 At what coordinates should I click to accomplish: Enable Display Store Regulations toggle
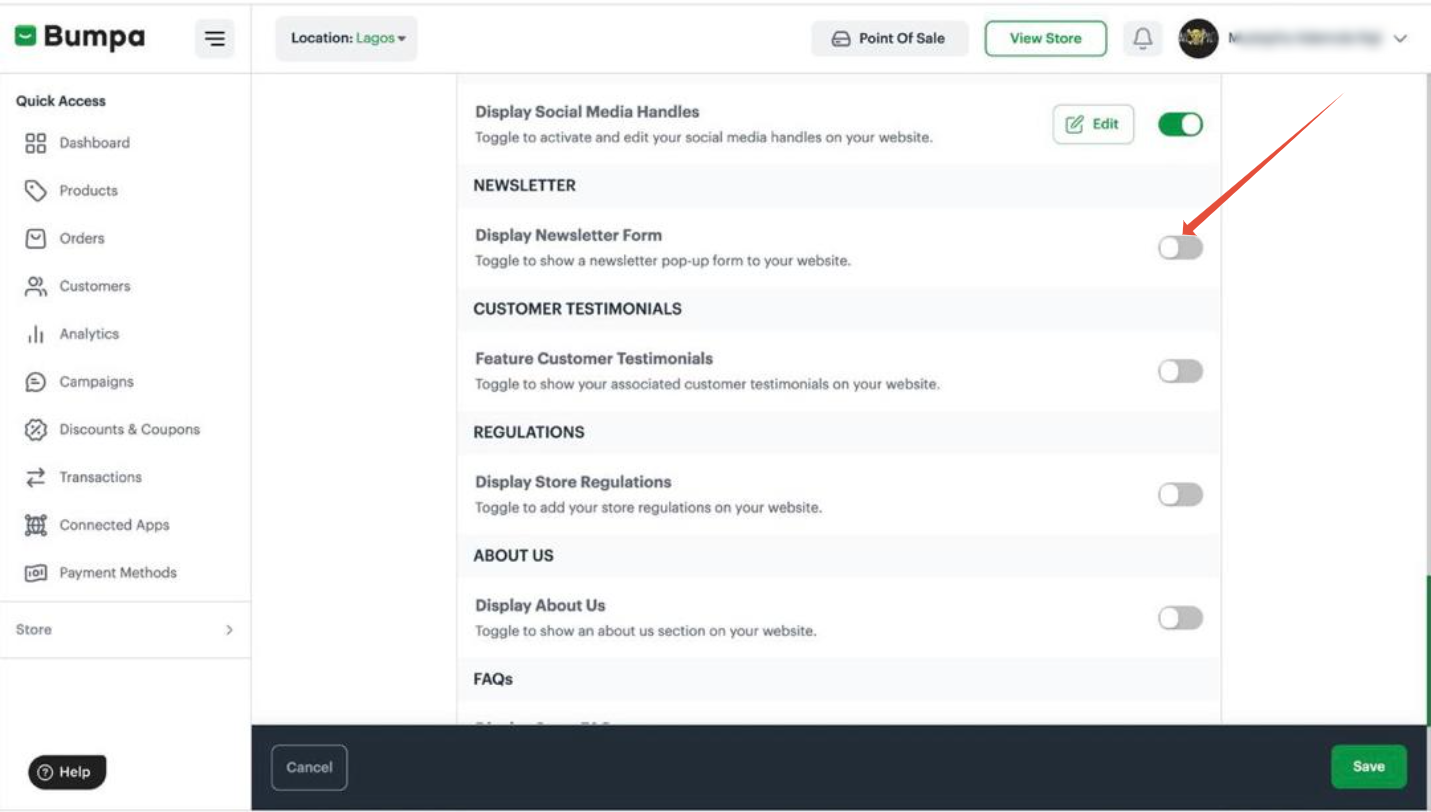[1180, 494]
